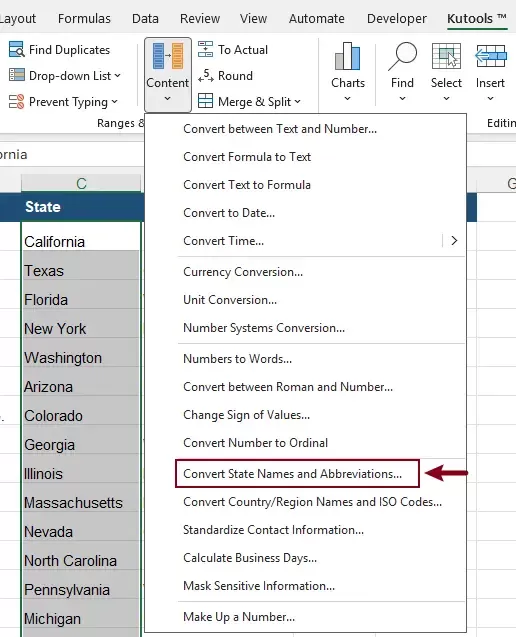The image size is (516, 637).
Task: Click the Round tool icon
Action: click(x=205, y=75)
